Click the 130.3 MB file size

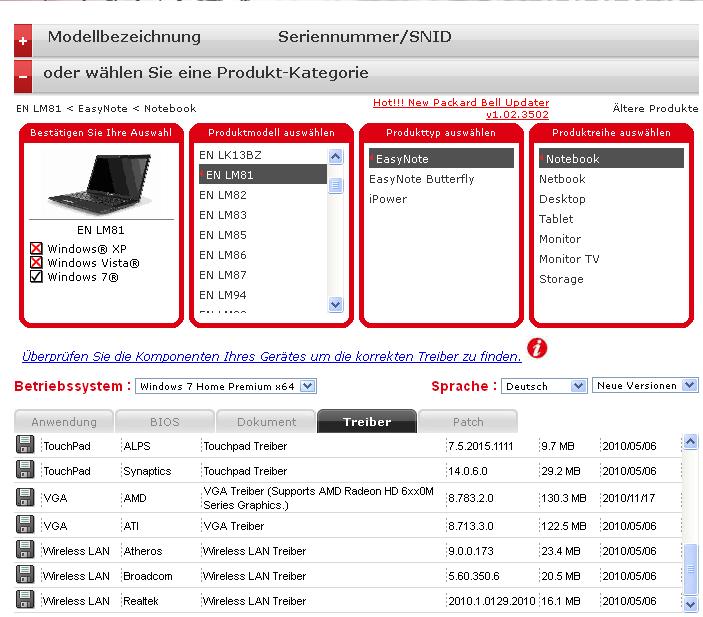(x=564, y=498)
